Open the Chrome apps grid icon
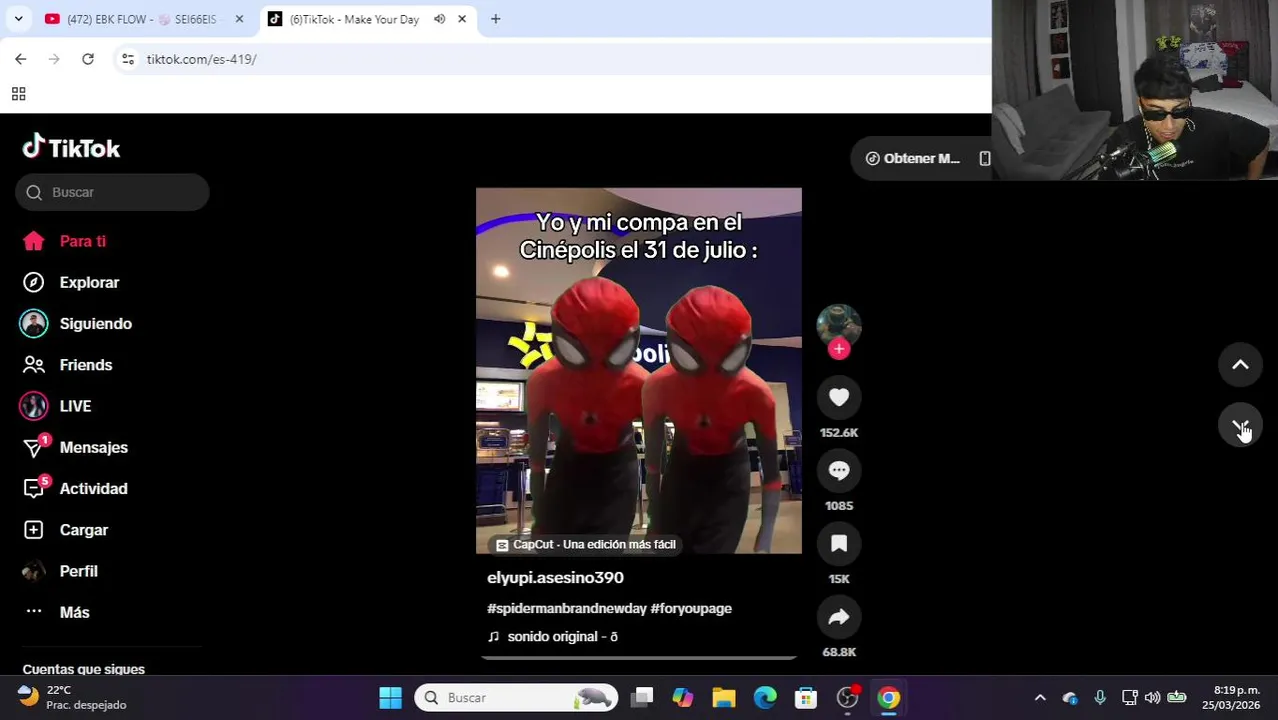 click(x=18, y=94)
